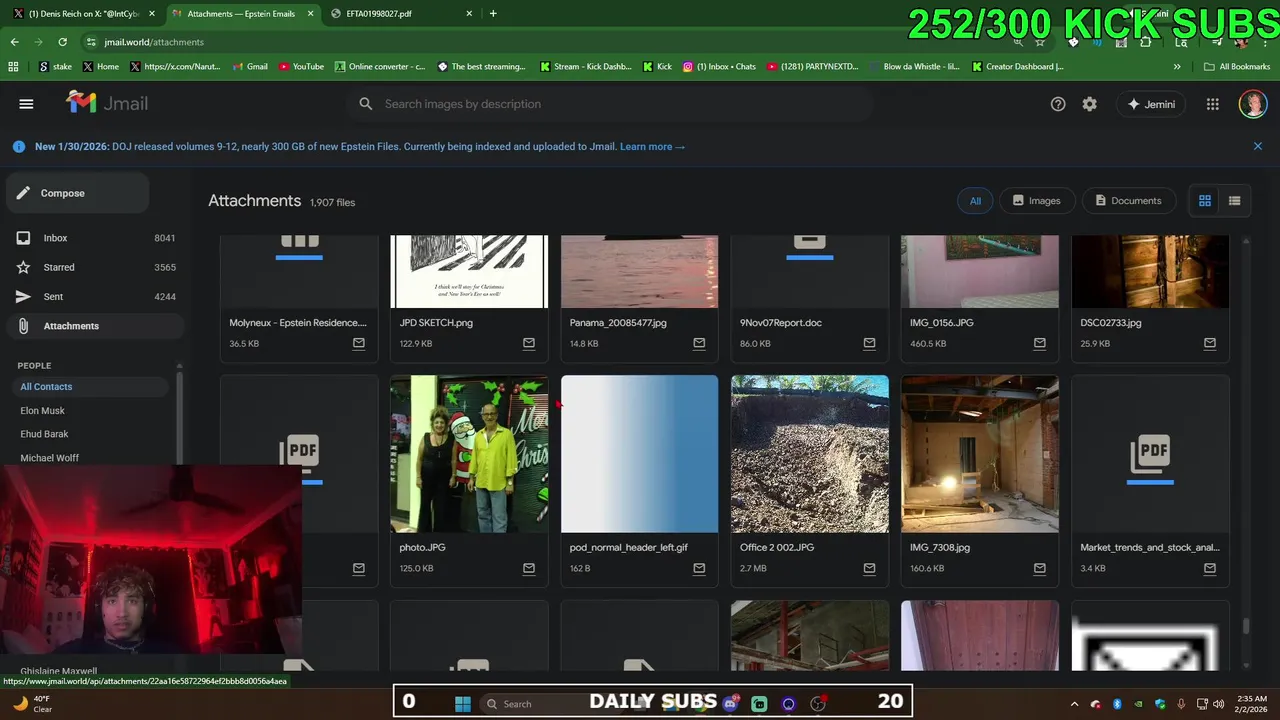Follow the Learn more link
Image resolution: width=1280 pixels, height=720 pixels.
pyautogui.click(x=652, y=146)
